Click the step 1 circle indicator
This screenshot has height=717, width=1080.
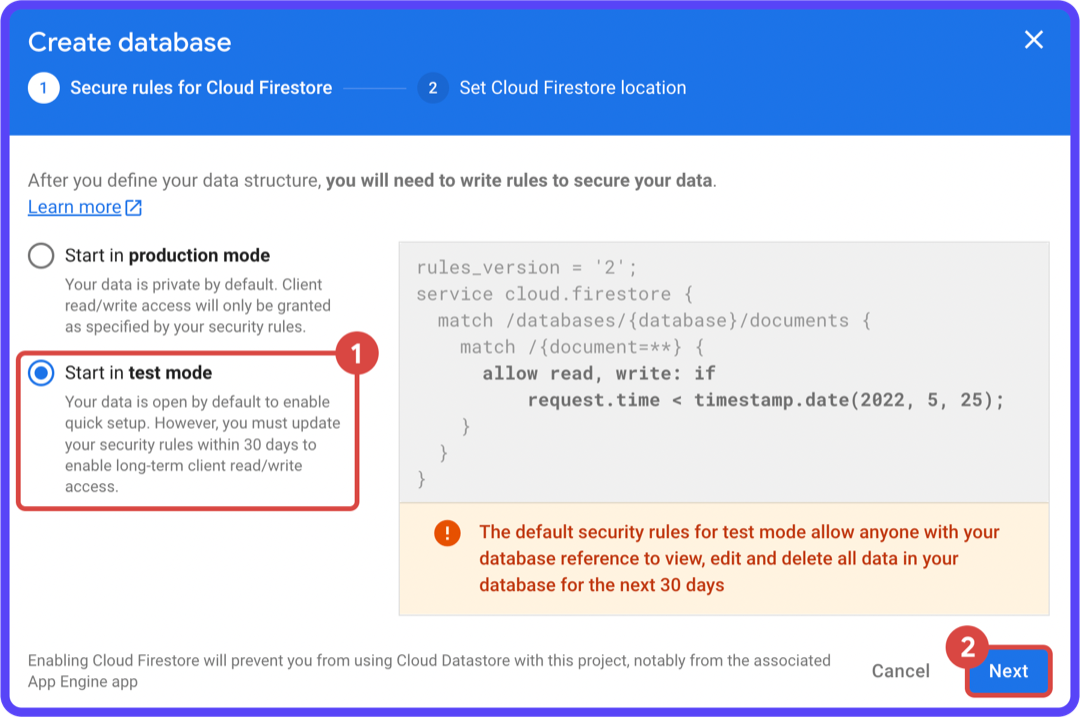(x=44, y=88)
